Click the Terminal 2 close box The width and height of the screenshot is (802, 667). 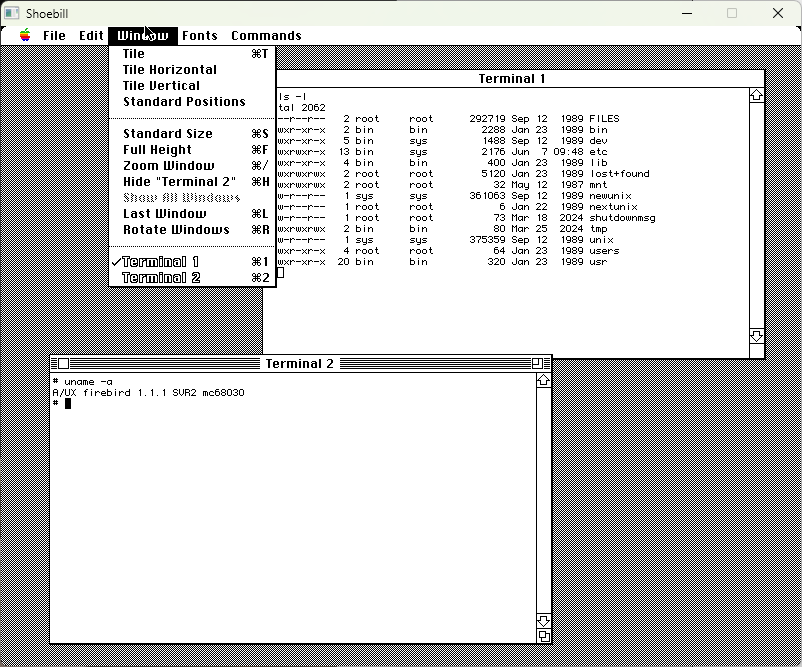(x=63, y=363)
